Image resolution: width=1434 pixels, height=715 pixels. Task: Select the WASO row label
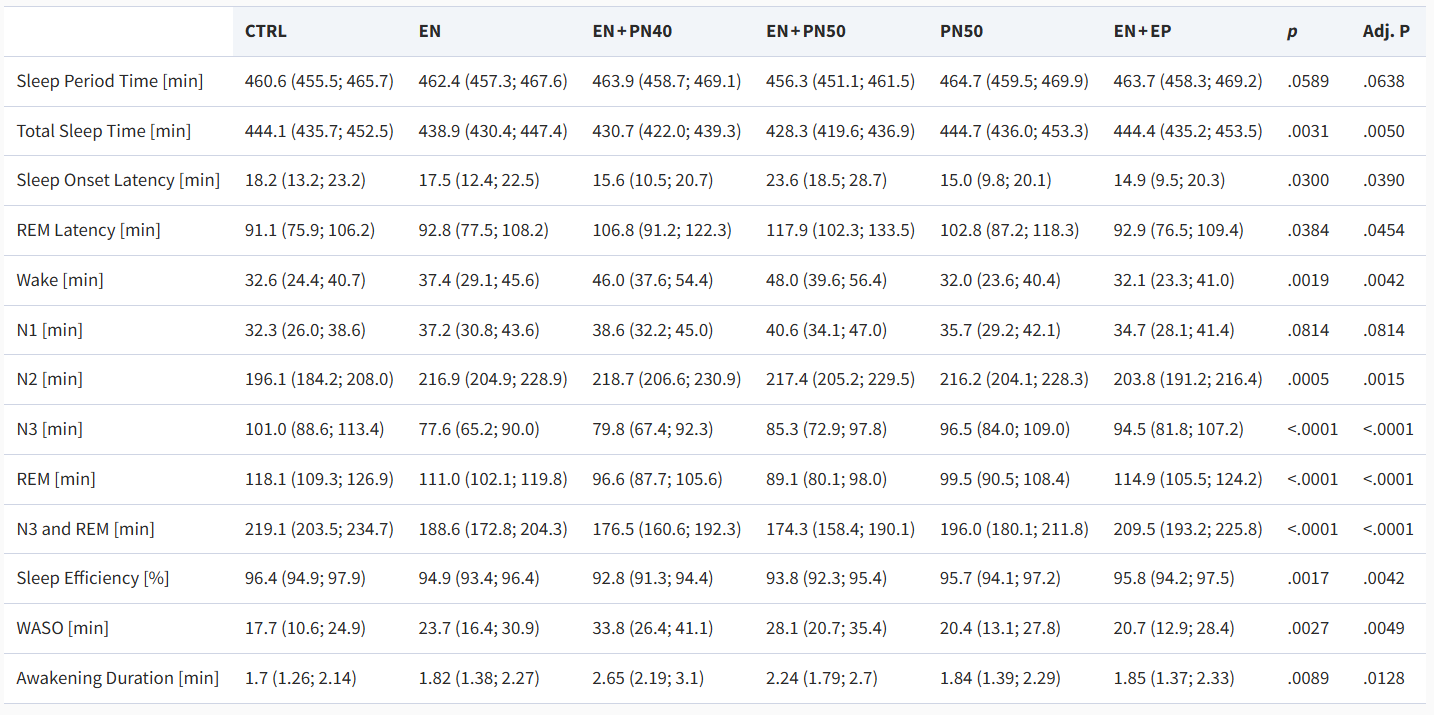(x=63, y=628)
